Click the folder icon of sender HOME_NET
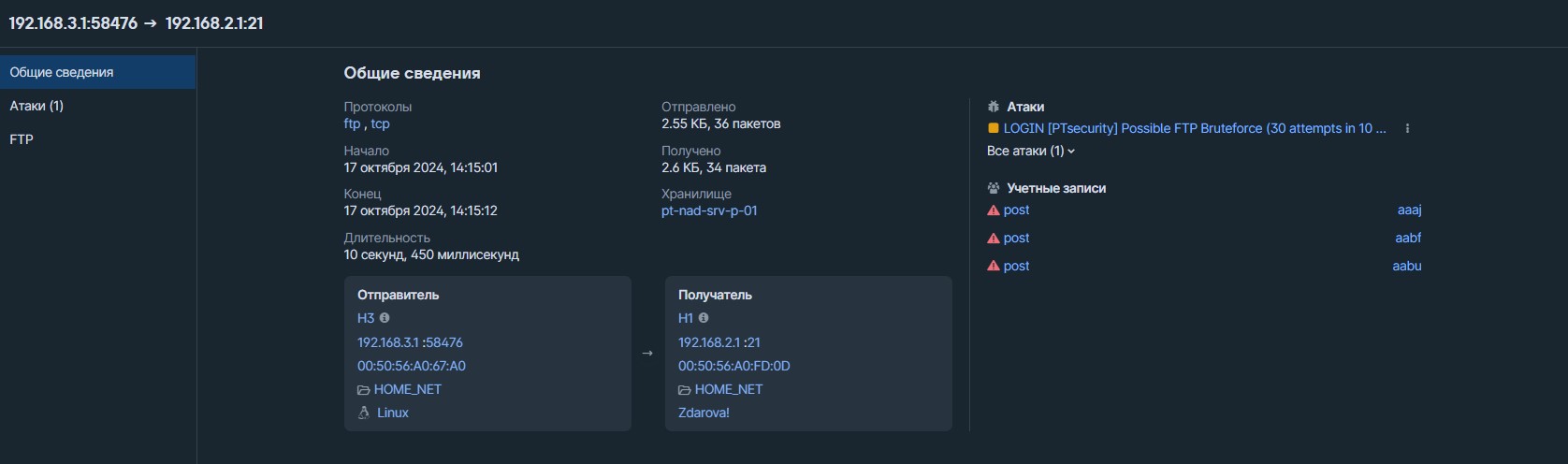 [x=364, y=390]
